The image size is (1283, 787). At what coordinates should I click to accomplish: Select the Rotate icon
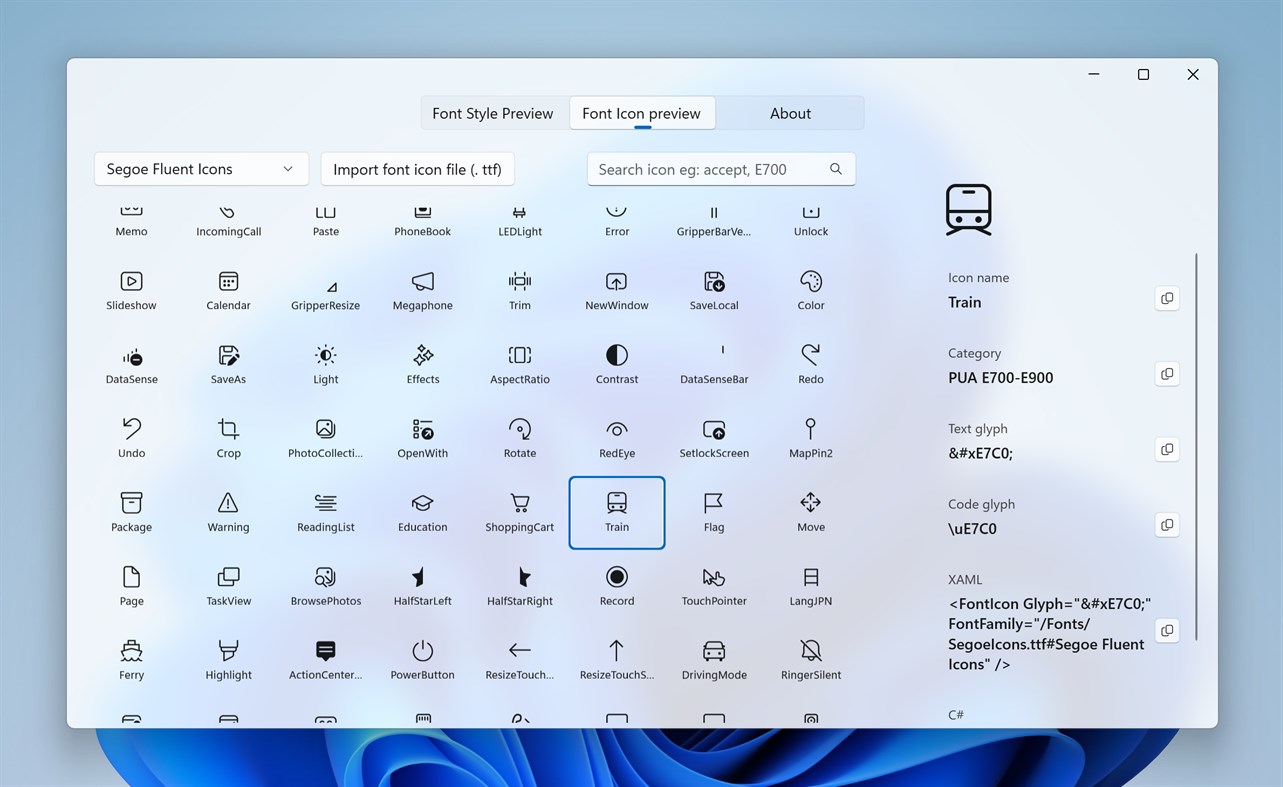519,439
